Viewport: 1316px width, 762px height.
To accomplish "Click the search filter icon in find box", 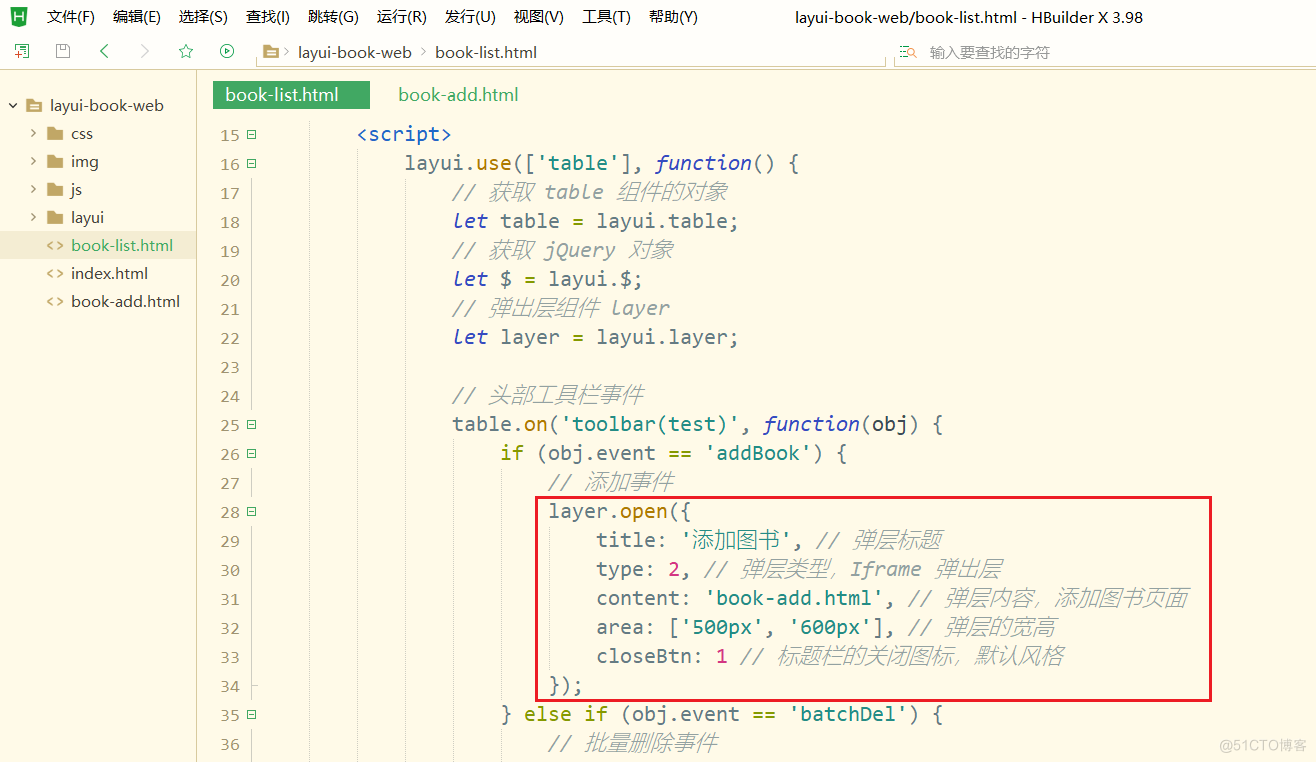I will coord(908,52).
